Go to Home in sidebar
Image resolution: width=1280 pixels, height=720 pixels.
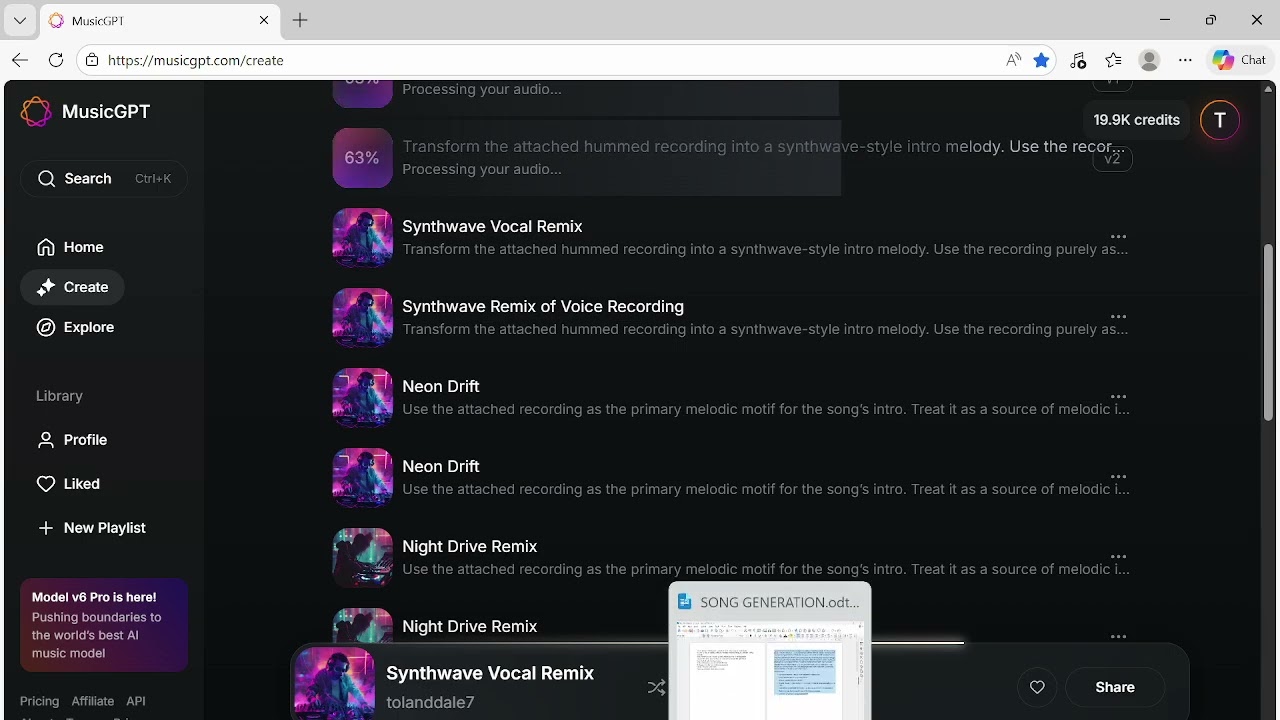click(70, 247)
